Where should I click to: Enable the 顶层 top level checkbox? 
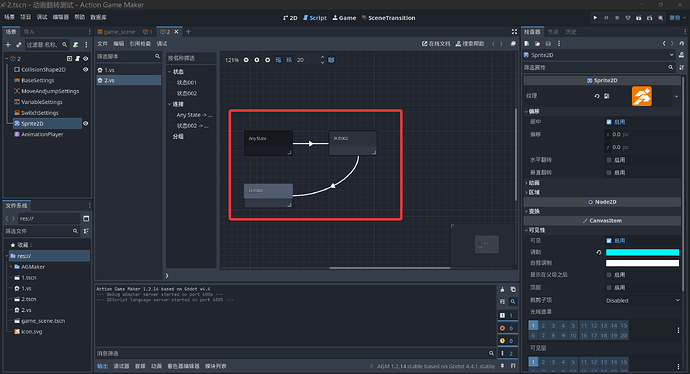[x=609, y=287]
